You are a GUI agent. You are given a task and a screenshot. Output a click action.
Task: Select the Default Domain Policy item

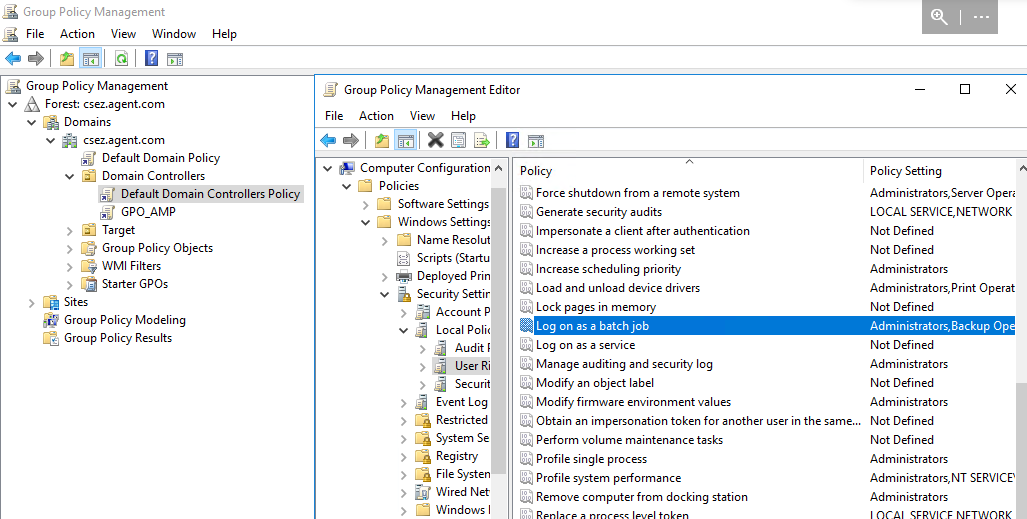click(x=160, y=158)
